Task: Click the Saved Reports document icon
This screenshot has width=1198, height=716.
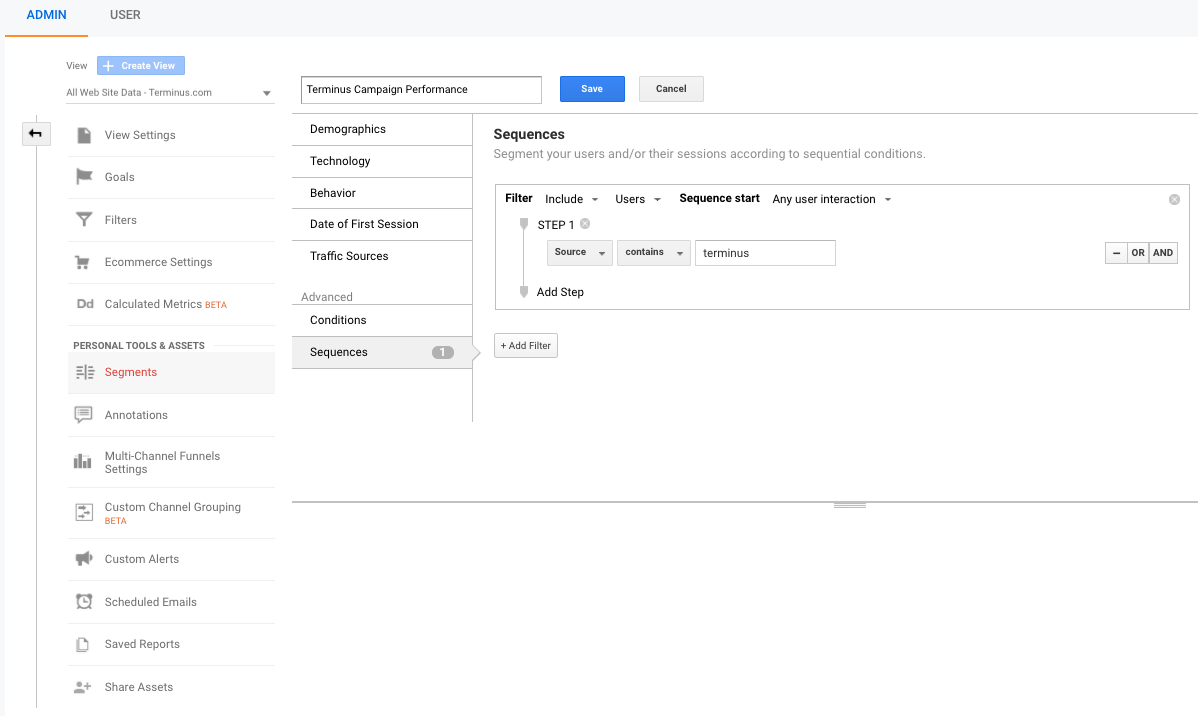Action: (x=83, y=644)
